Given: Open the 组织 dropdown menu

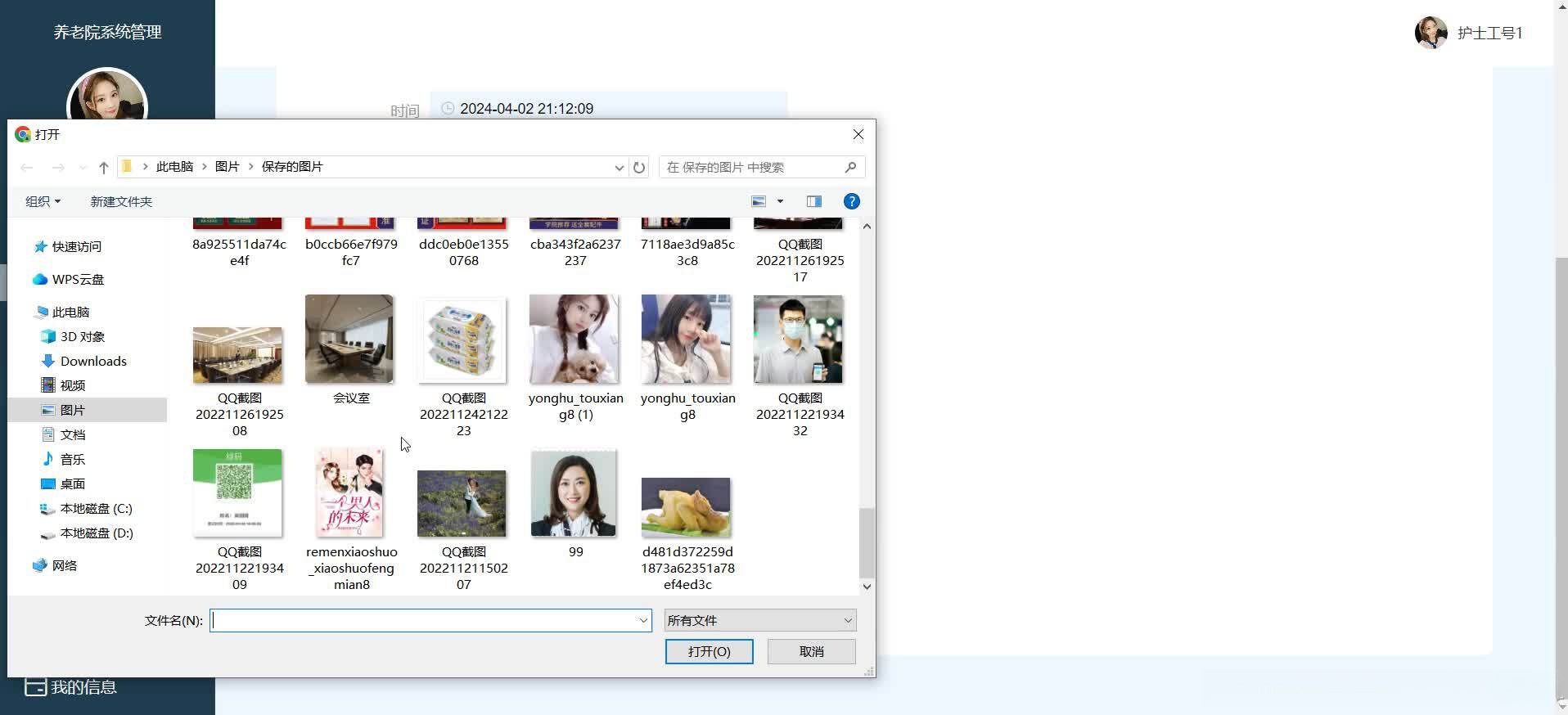Looking at the screenshot, I should click(43, 201).
